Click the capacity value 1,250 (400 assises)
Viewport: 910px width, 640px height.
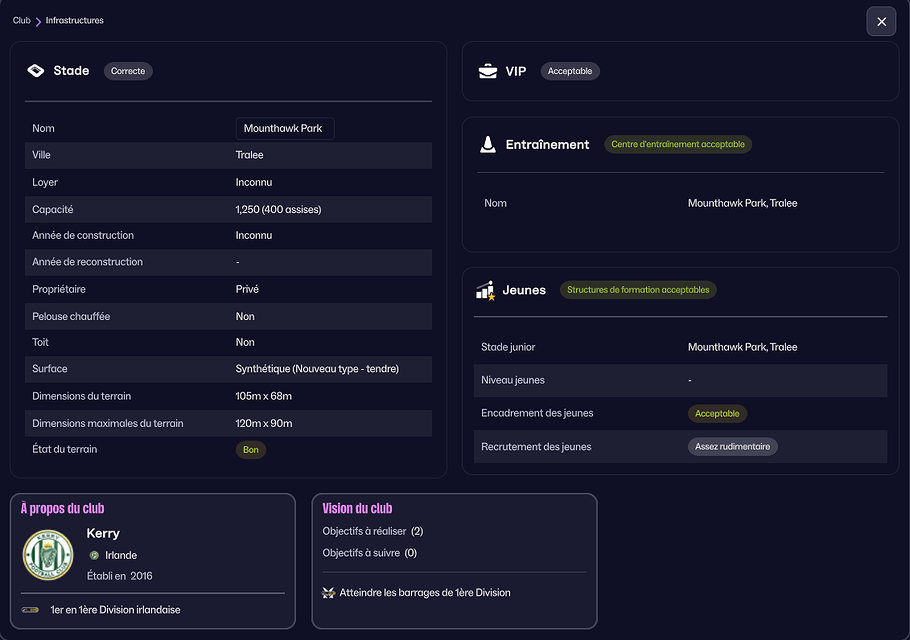(279, 209)
